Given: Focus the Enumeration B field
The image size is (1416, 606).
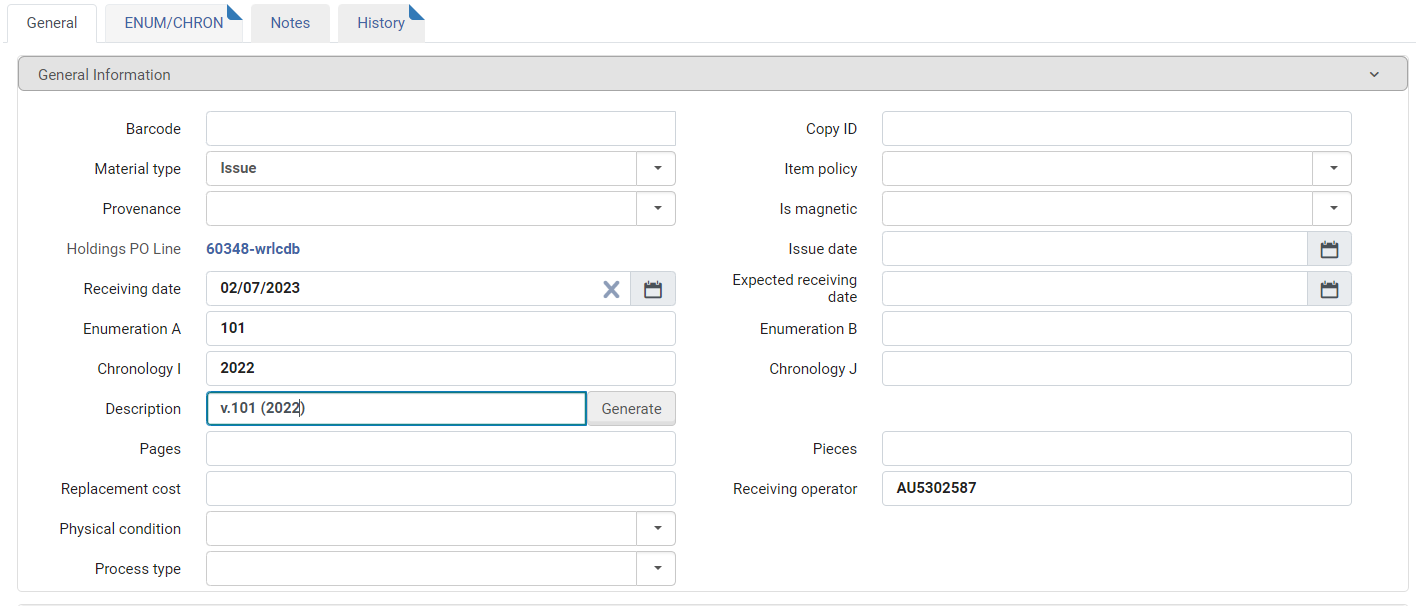Looking at the screenshot, I should tap(1117, 329).
